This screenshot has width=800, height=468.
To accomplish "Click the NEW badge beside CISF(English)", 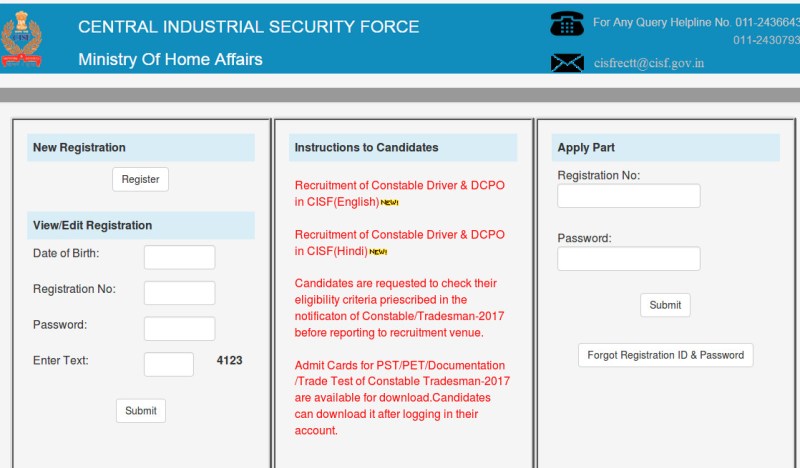I will pos(390,203).
